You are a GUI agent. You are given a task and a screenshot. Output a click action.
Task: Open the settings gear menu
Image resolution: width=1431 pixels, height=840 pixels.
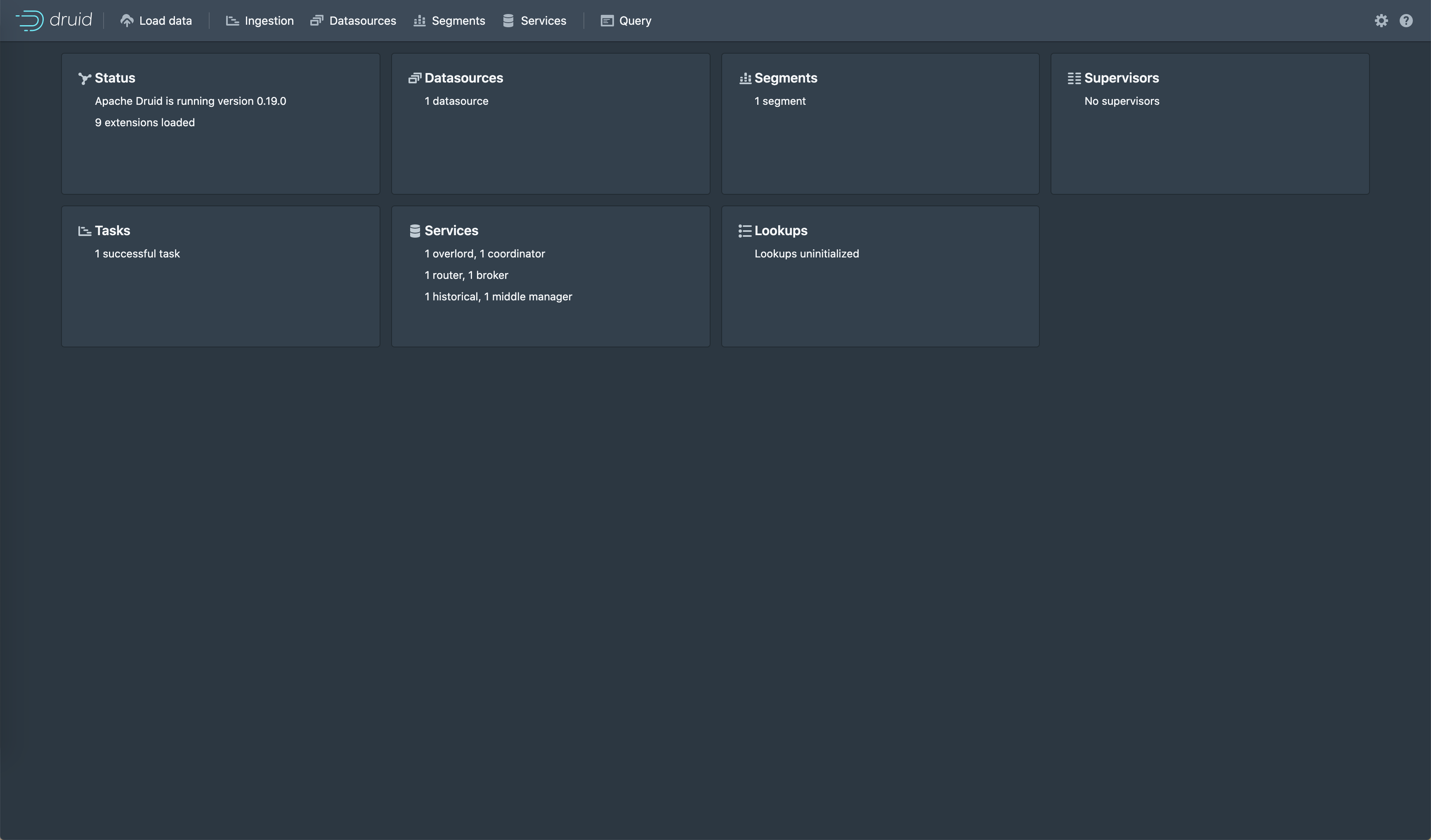pyautogui.click(x=1381, y=21)
